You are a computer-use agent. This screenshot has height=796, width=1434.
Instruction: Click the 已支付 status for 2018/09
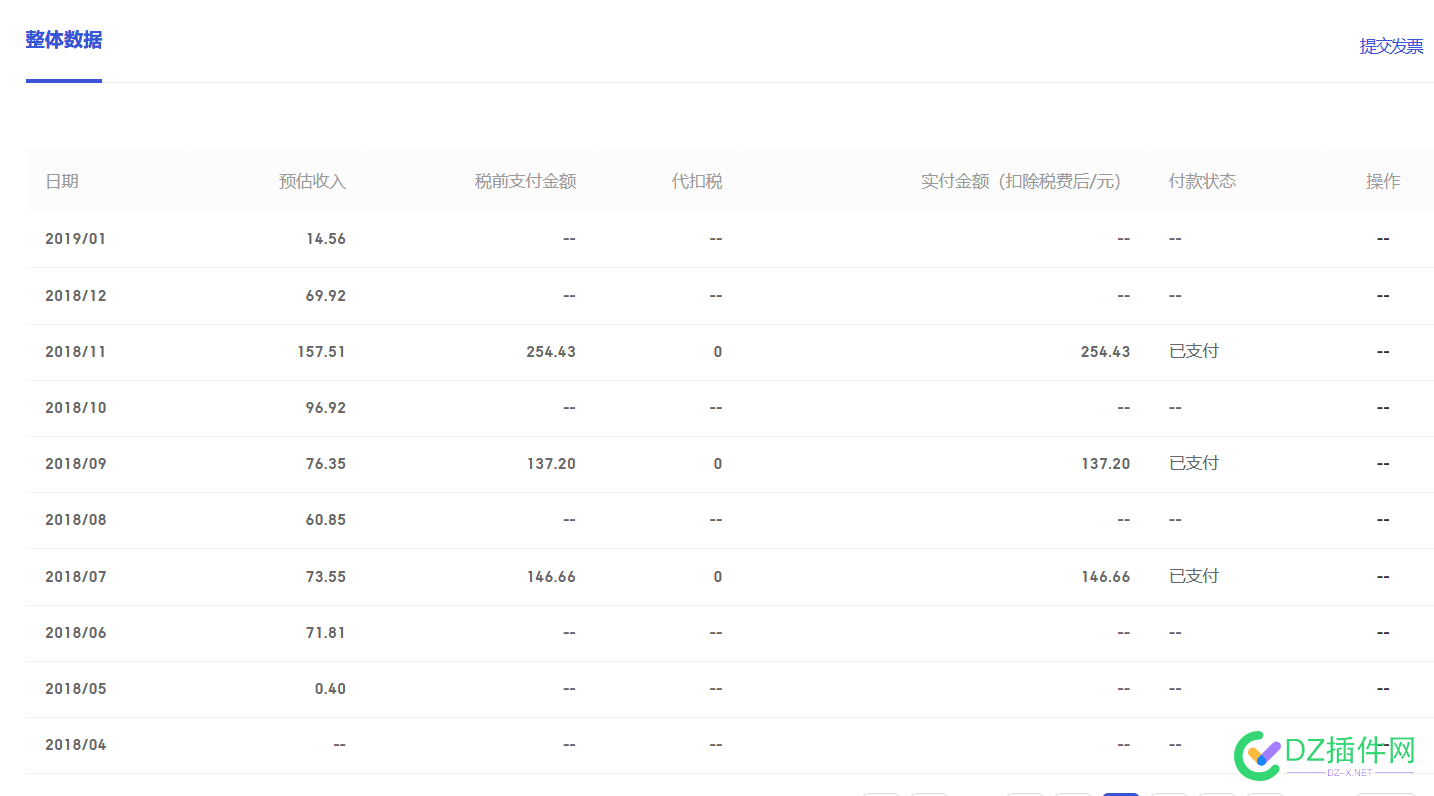click(x=1194, y=463)
